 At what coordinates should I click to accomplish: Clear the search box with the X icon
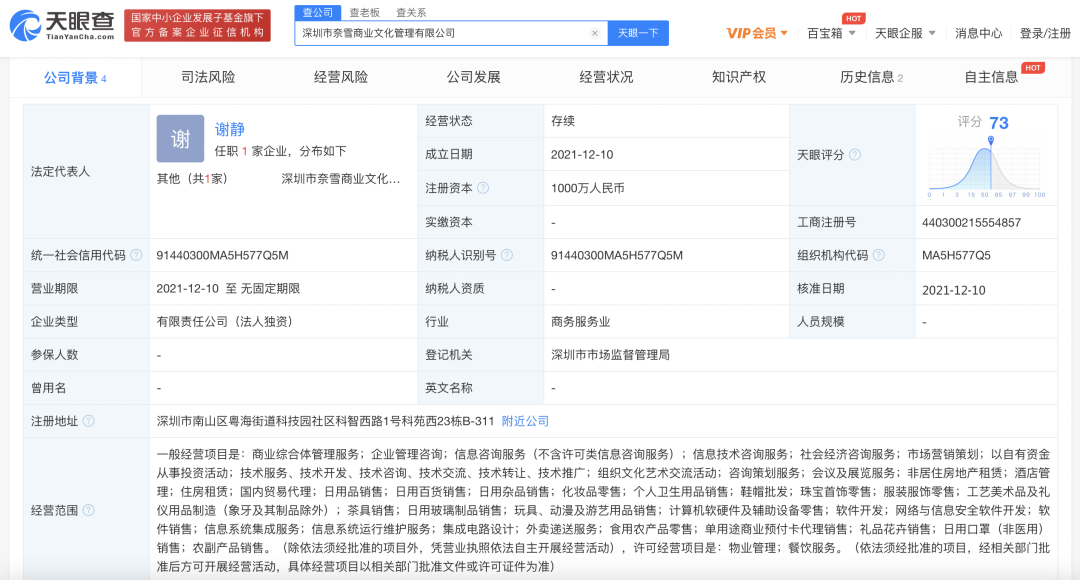coord(595,33)
